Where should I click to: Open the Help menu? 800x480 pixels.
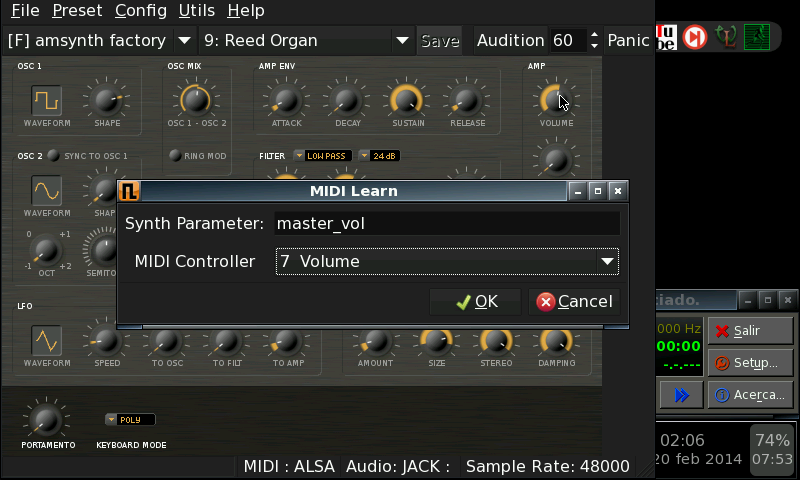[x=245, y=10]
